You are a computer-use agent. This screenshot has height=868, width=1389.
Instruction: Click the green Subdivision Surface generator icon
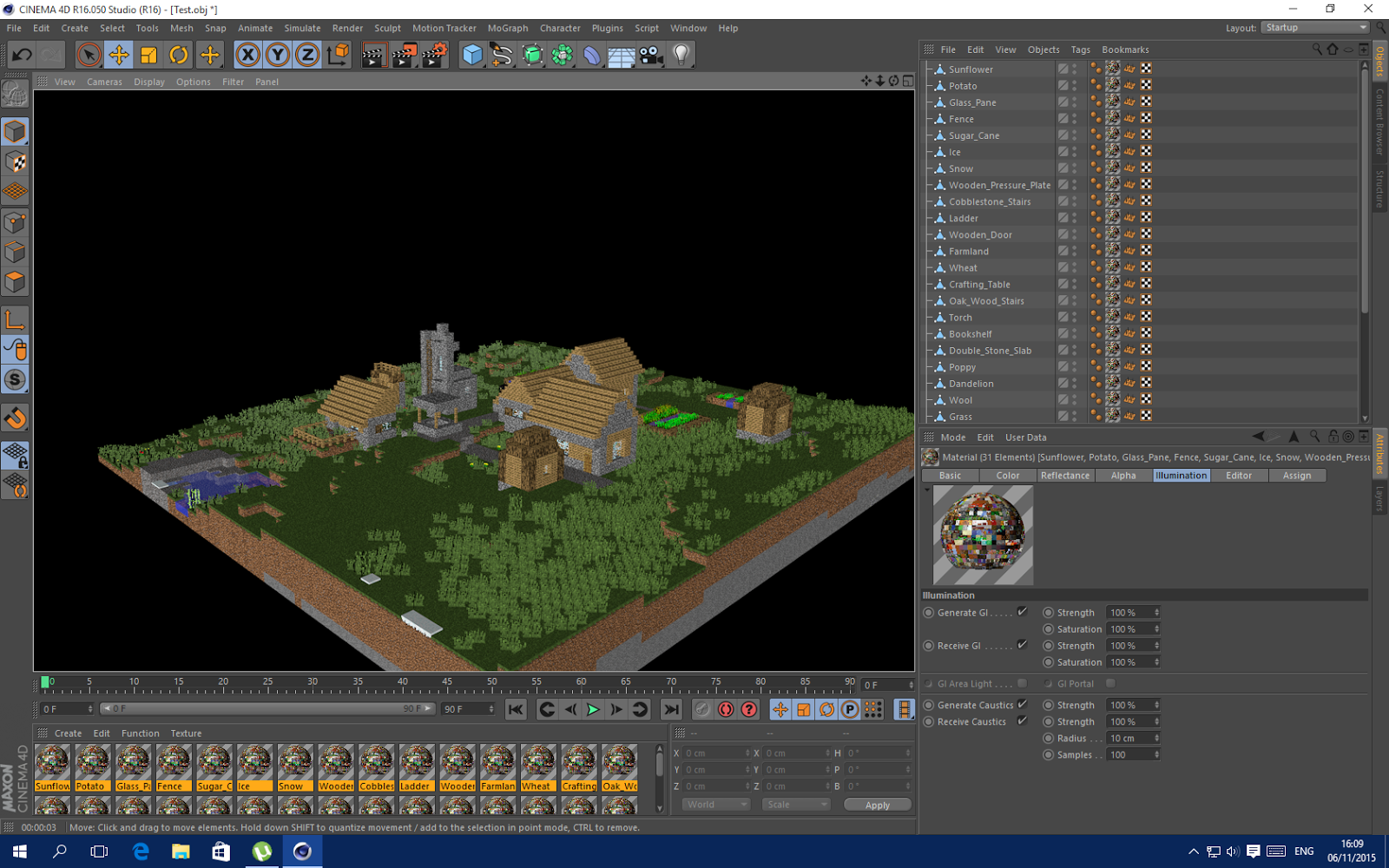532,55
